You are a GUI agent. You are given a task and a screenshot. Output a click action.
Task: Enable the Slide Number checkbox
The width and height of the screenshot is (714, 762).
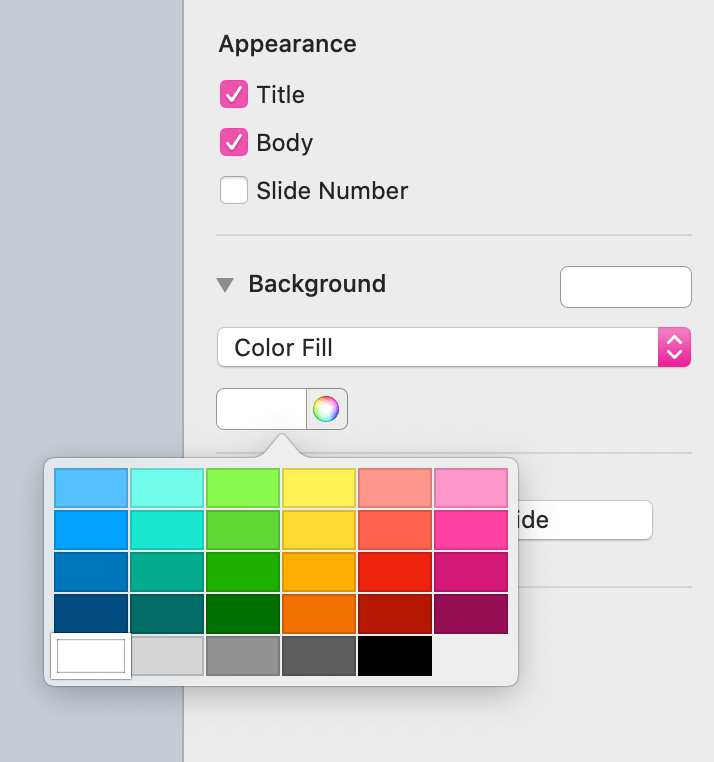click(234, 190)
